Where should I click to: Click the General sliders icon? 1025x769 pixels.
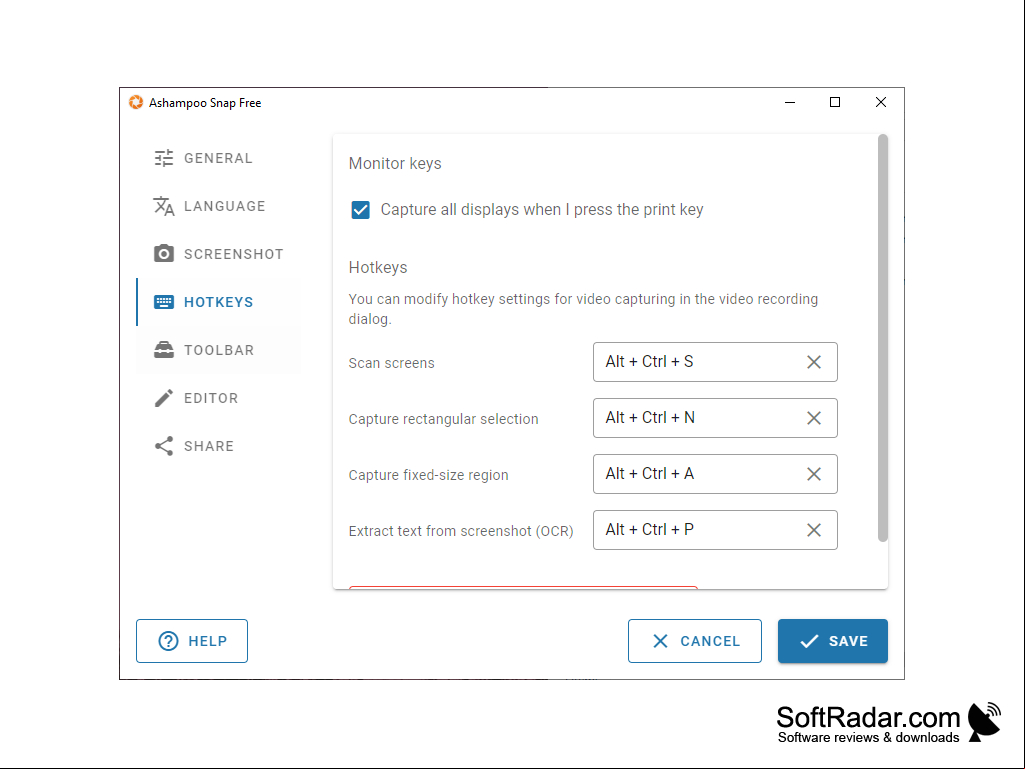coord(163,158)
